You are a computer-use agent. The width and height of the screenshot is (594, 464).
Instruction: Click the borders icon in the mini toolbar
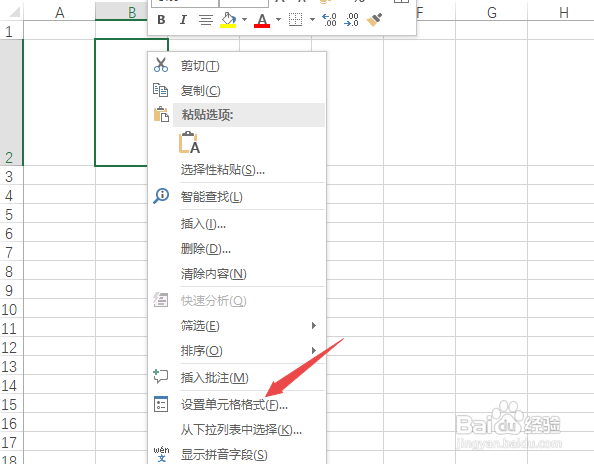coord(295,19)
